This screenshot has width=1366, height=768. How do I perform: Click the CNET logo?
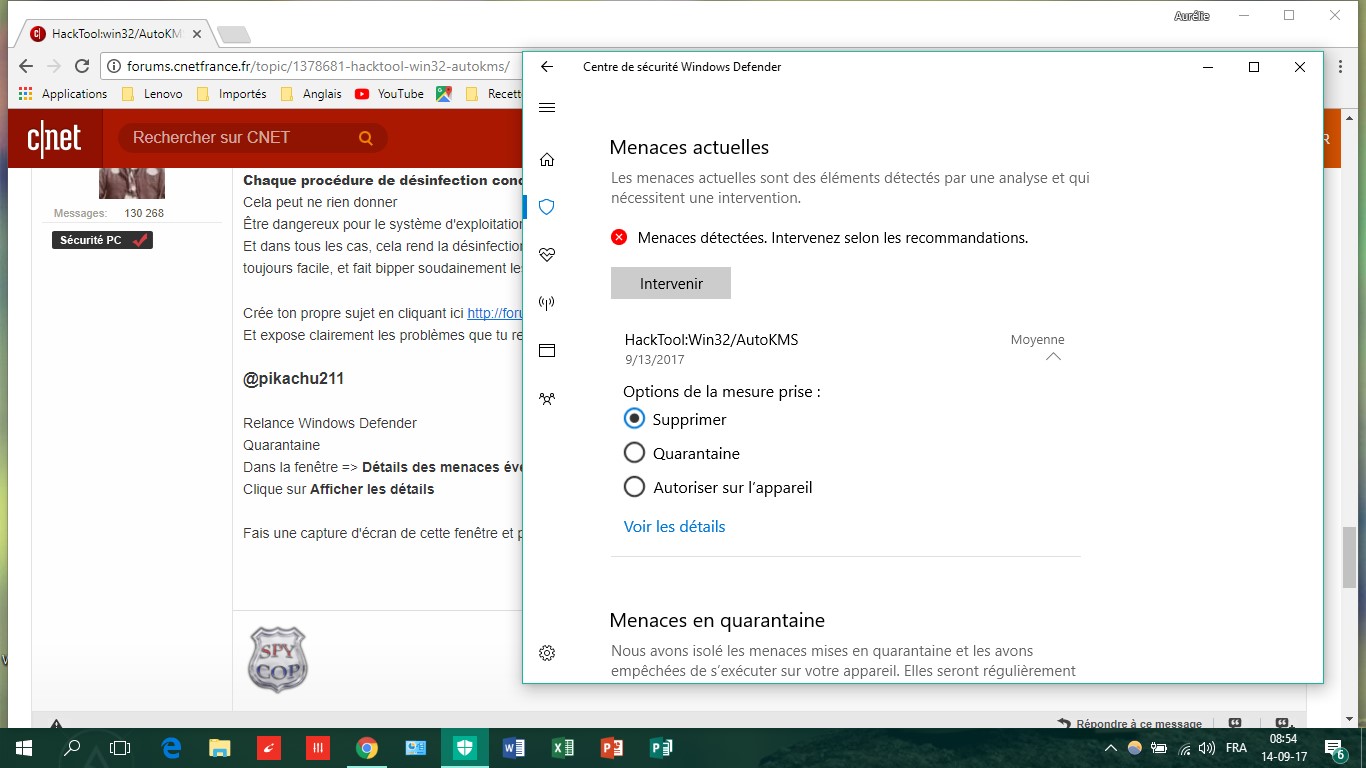click(x=54, y=138)
